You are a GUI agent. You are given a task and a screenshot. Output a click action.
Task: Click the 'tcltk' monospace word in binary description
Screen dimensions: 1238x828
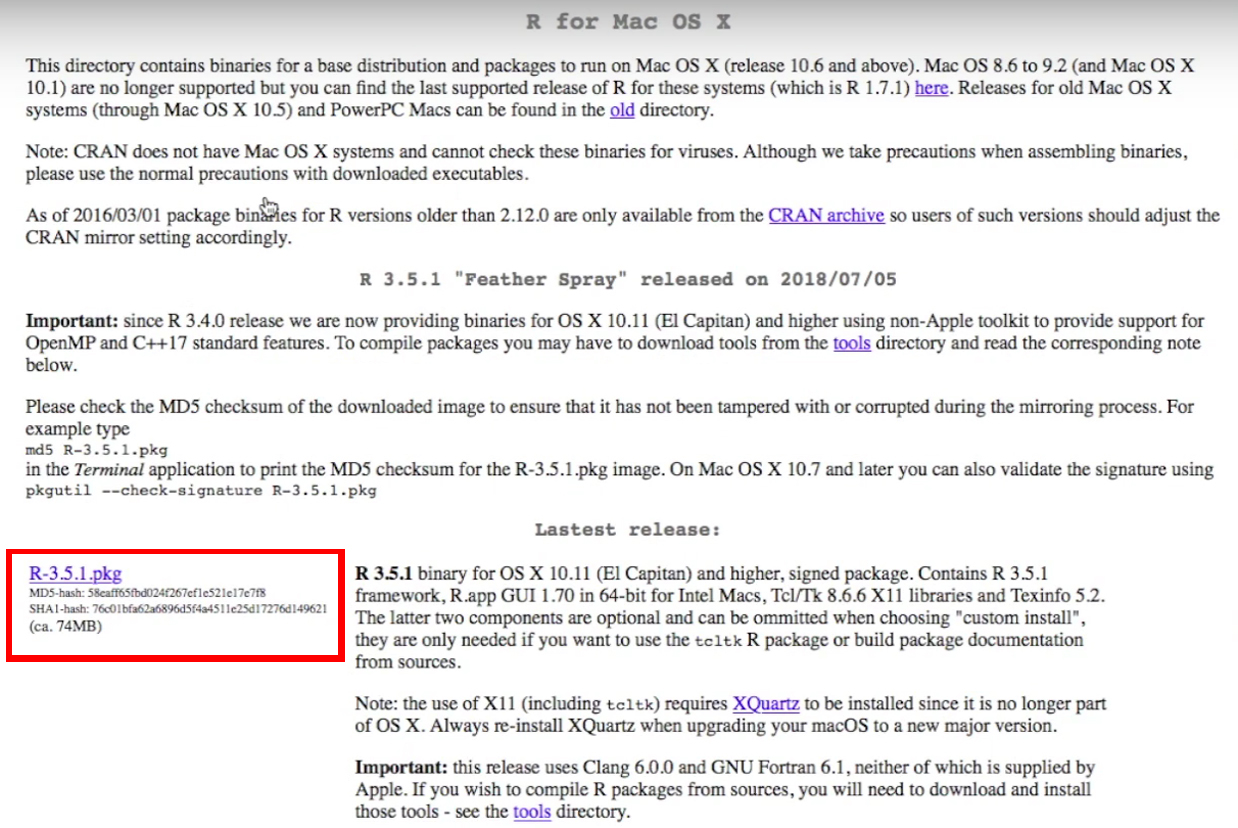pos(718,640)
